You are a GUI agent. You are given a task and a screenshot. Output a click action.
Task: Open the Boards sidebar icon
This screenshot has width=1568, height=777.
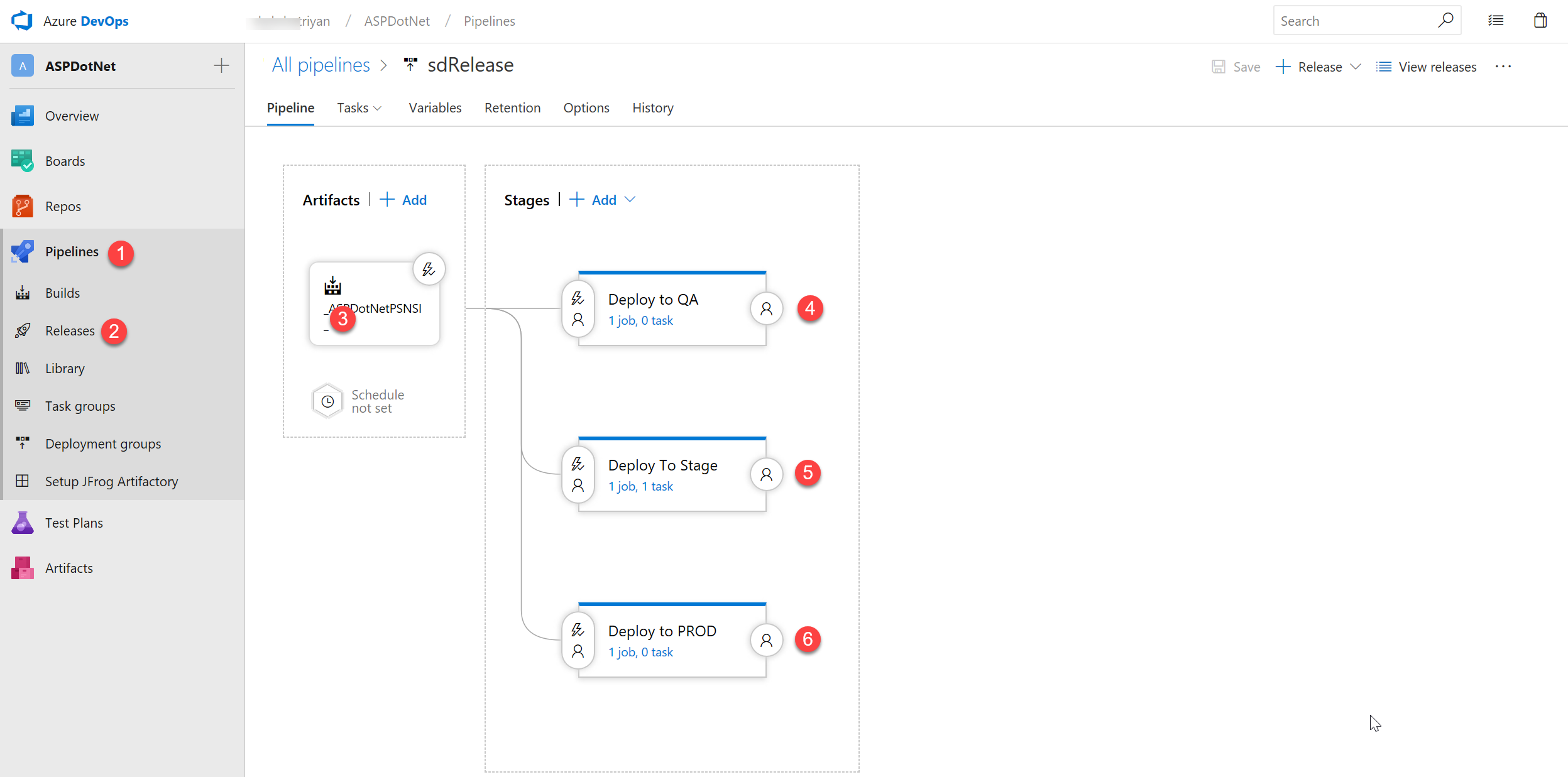(23, 161)
